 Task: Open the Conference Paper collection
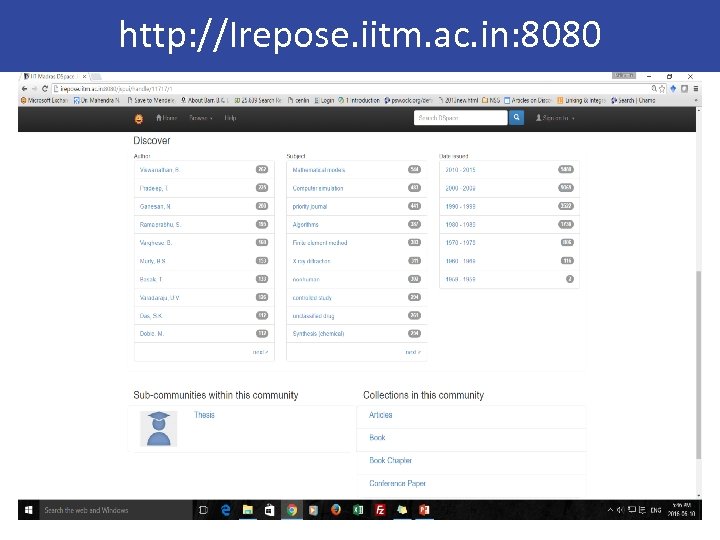(x=397, y=483)
